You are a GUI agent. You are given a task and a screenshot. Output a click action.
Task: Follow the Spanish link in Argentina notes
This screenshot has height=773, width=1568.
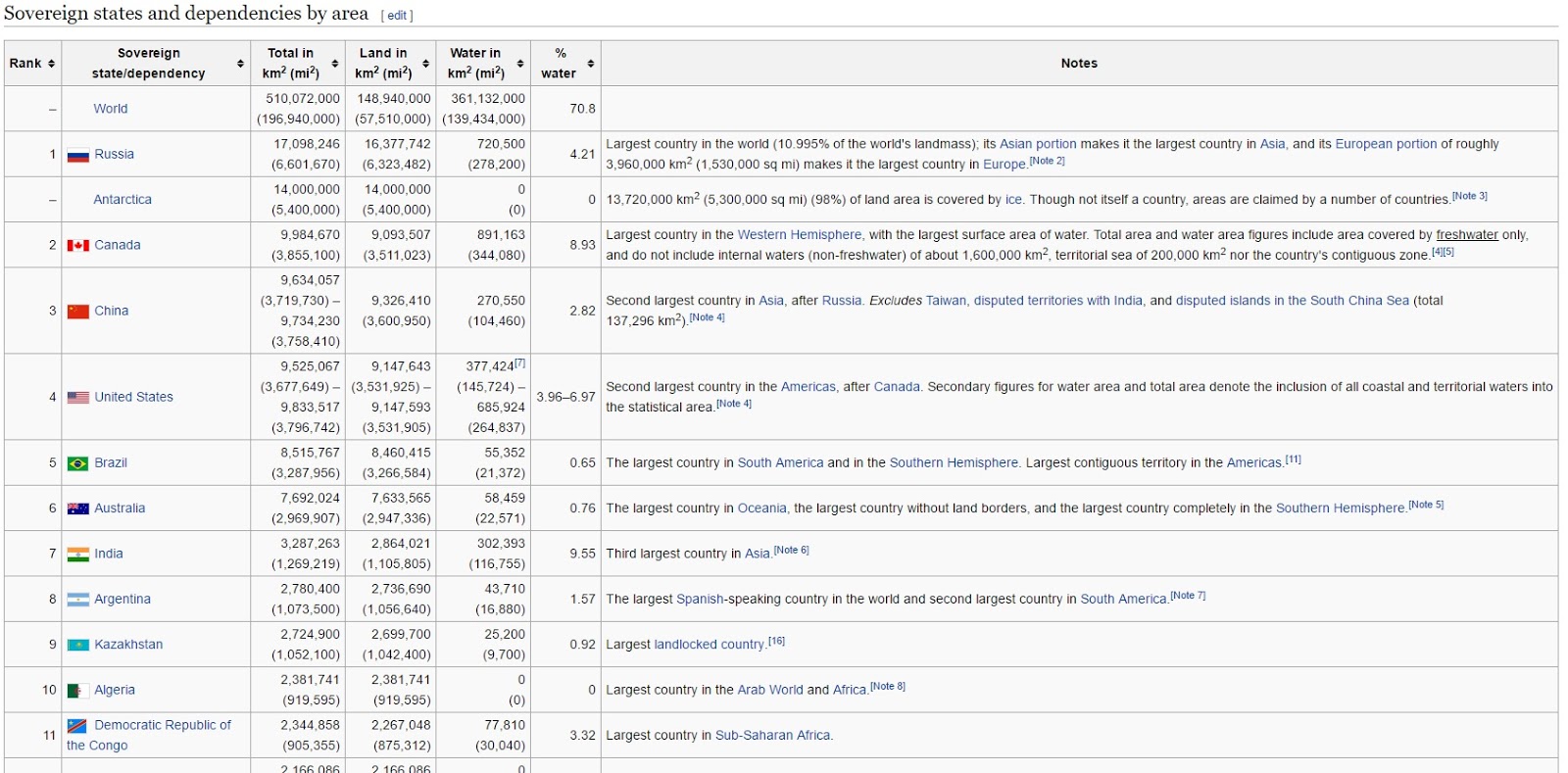tap(700, 599)
